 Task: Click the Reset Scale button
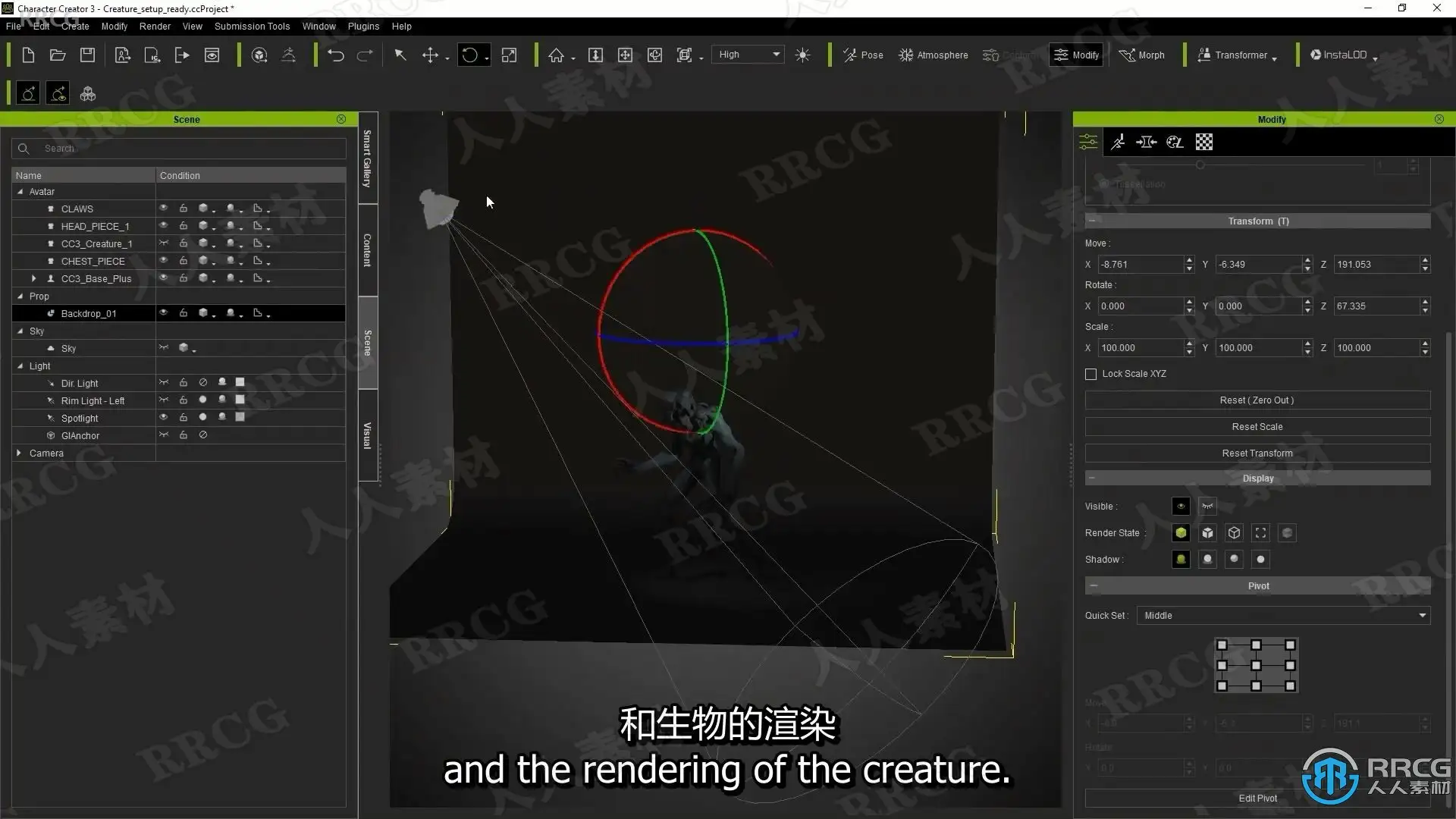pyautogui.click(x=1257, y=426)
